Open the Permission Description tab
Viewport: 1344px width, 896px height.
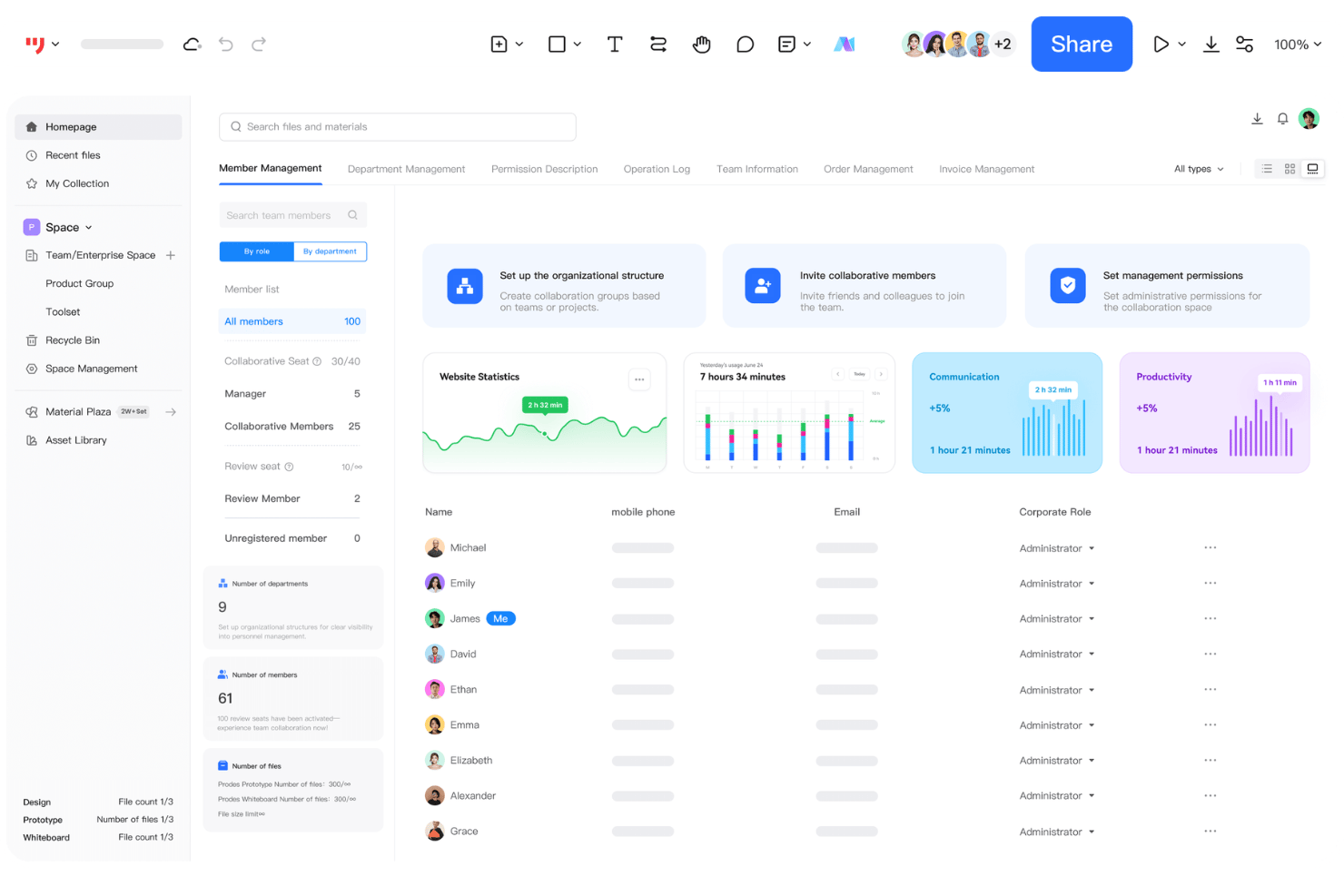coord(545,169)
